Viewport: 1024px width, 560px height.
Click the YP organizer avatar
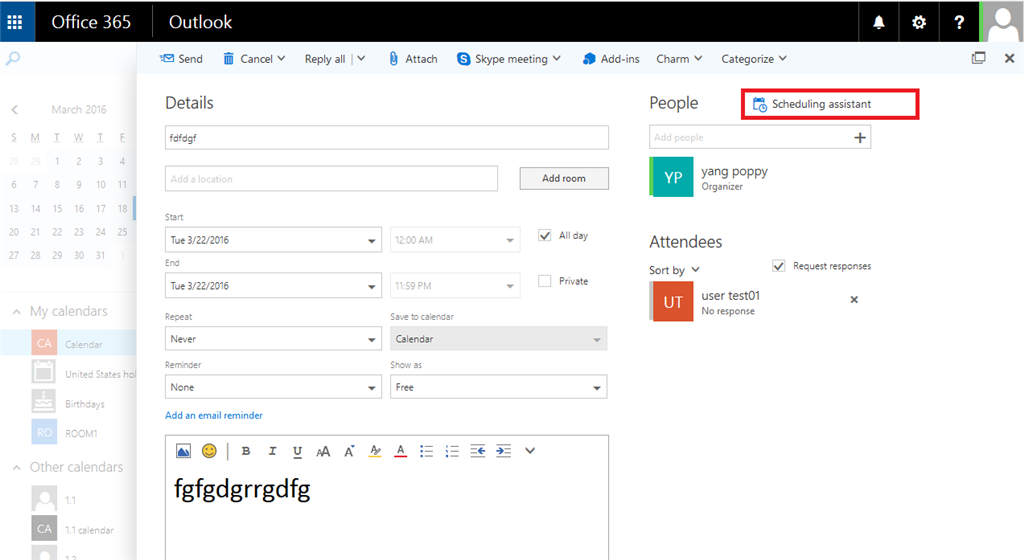tap(672, 177)
